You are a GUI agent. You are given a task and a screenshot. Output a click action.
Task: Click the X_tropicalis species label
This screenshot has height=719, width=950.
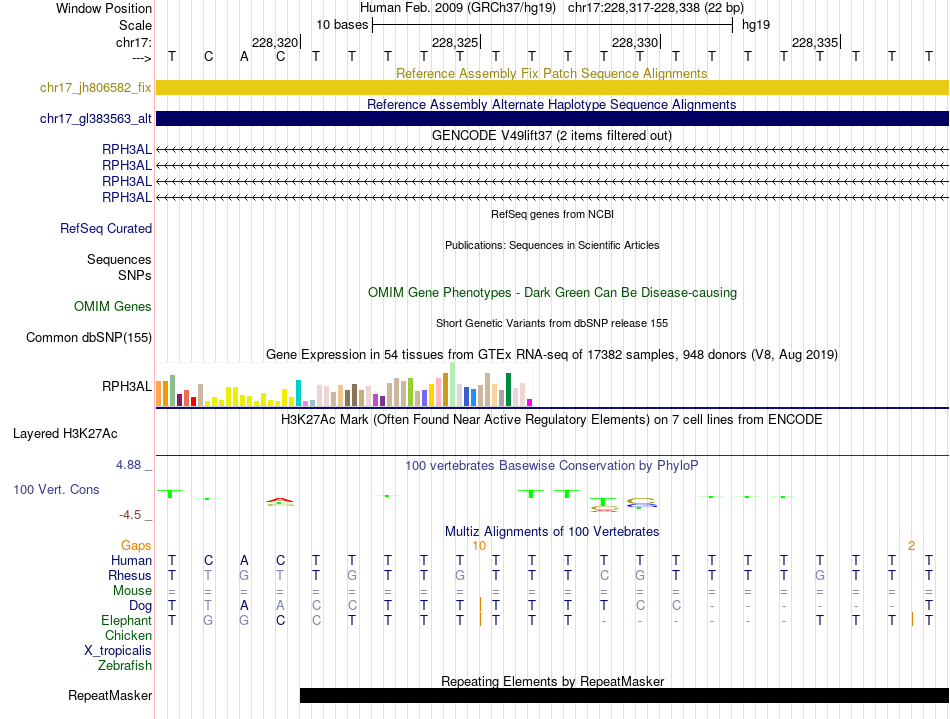118,651
